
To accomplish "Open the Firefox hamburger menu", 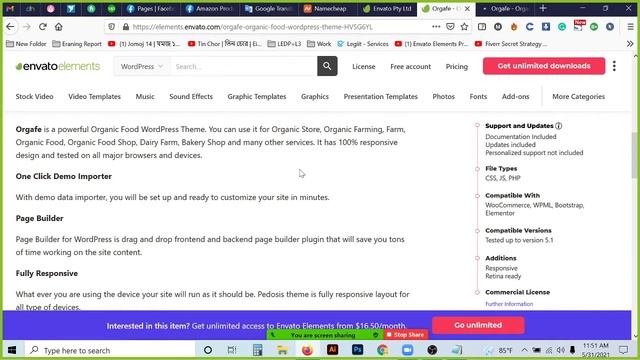I will 631,27.
